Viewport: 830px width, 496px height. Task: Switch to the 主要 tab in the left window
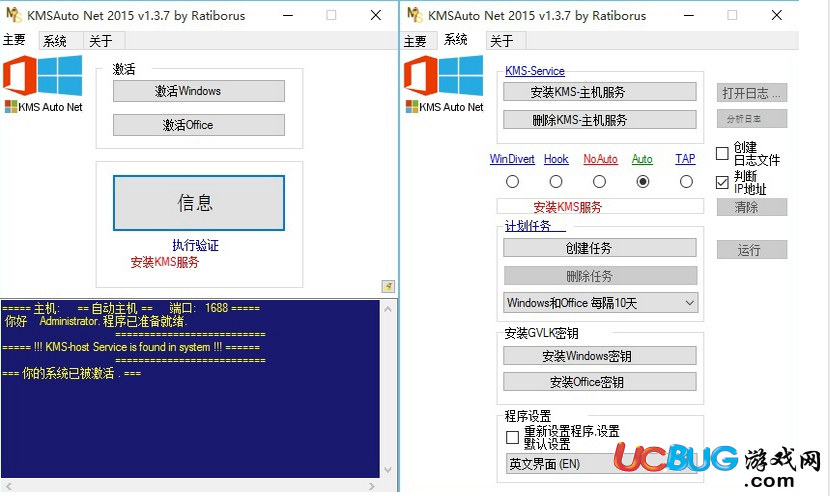coord(14,40)
